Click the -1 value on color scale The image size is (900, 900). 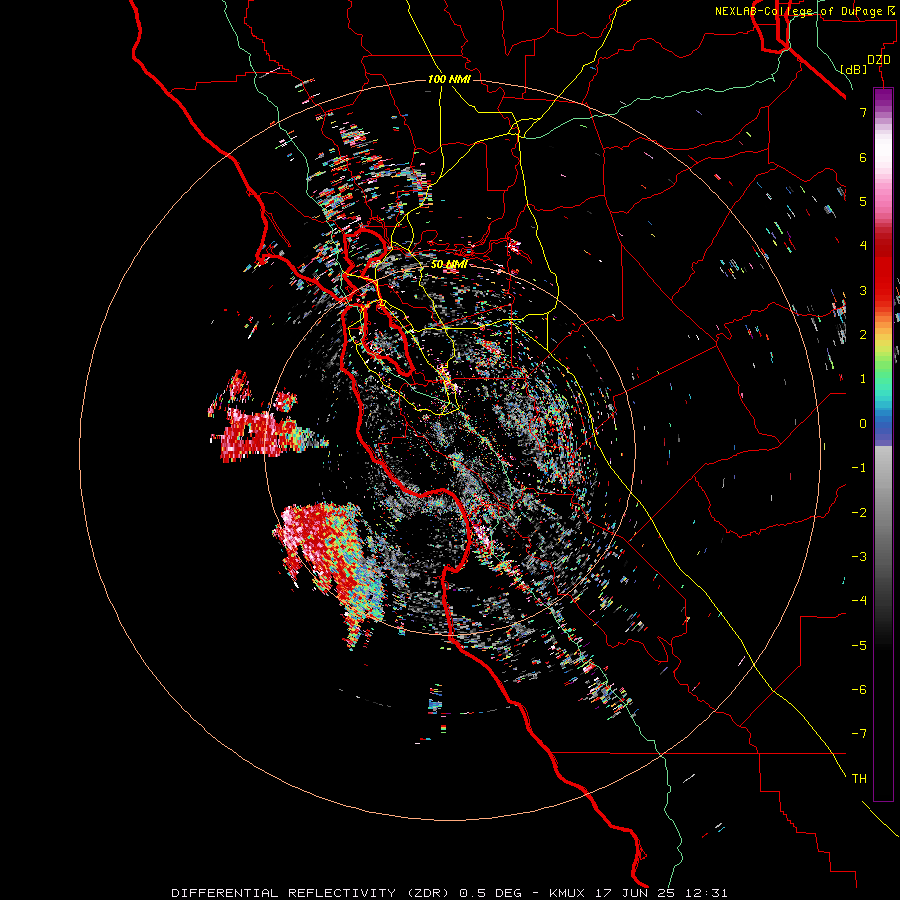859,468
